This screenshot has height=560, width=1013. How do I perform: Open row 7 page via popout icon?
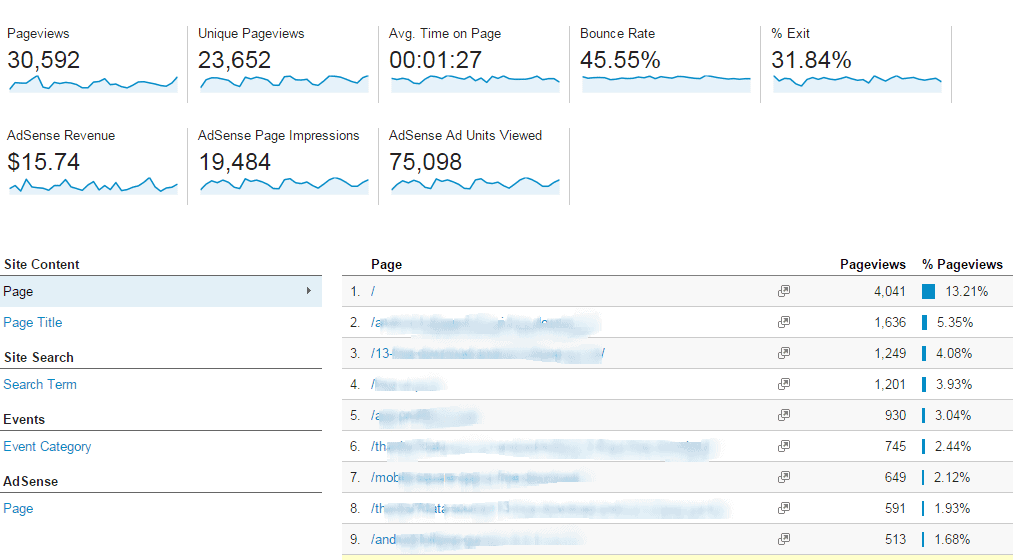(784, 477)
